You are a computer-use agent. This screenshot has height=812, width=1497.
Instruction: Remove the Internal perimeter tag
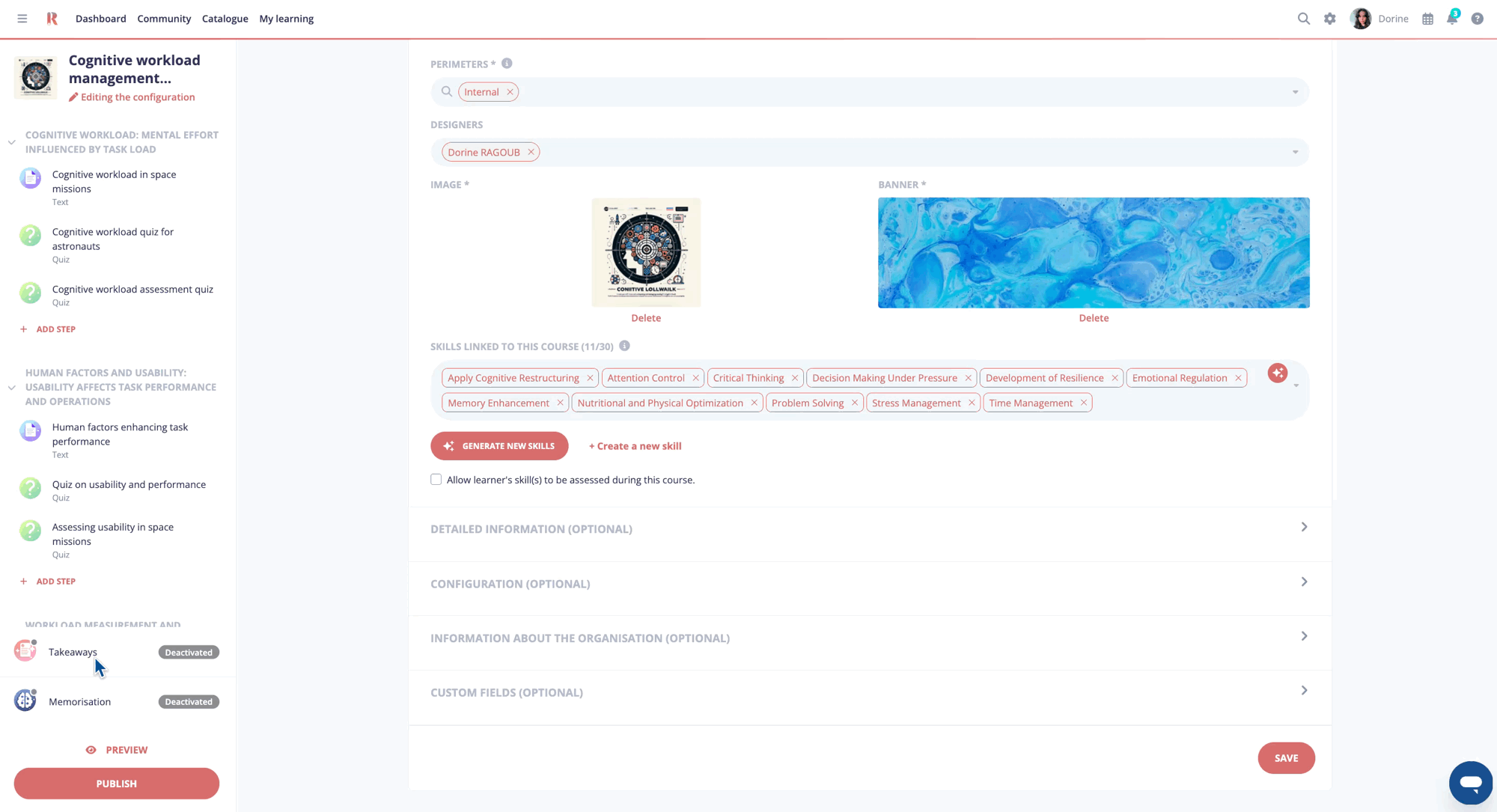(x=510, y=92)
